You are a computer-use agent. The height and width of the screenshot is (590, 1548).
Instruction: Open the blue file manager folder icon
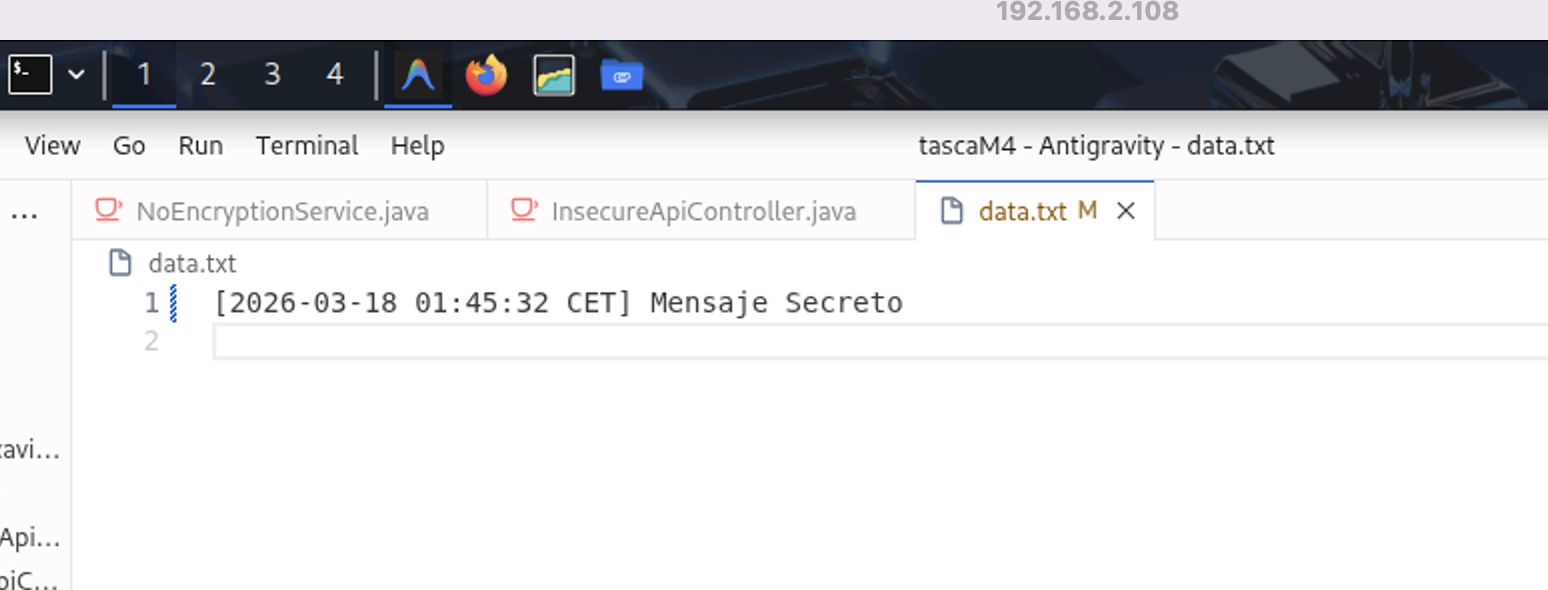622,75
